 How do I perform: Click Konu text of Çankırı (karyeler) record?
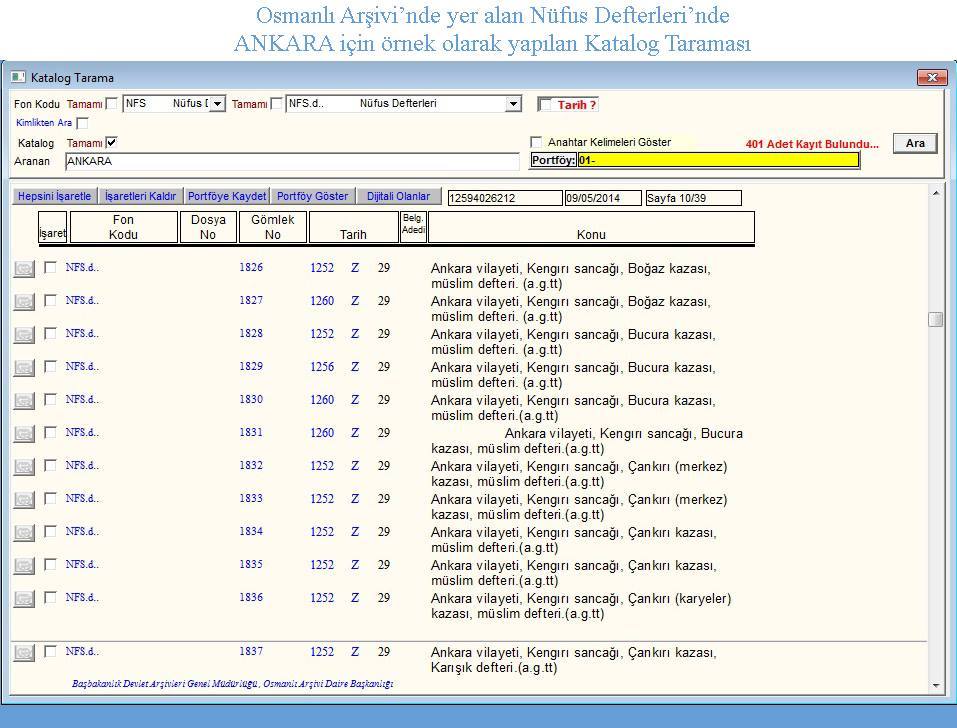pyautogui.click(x=581, y=606)
